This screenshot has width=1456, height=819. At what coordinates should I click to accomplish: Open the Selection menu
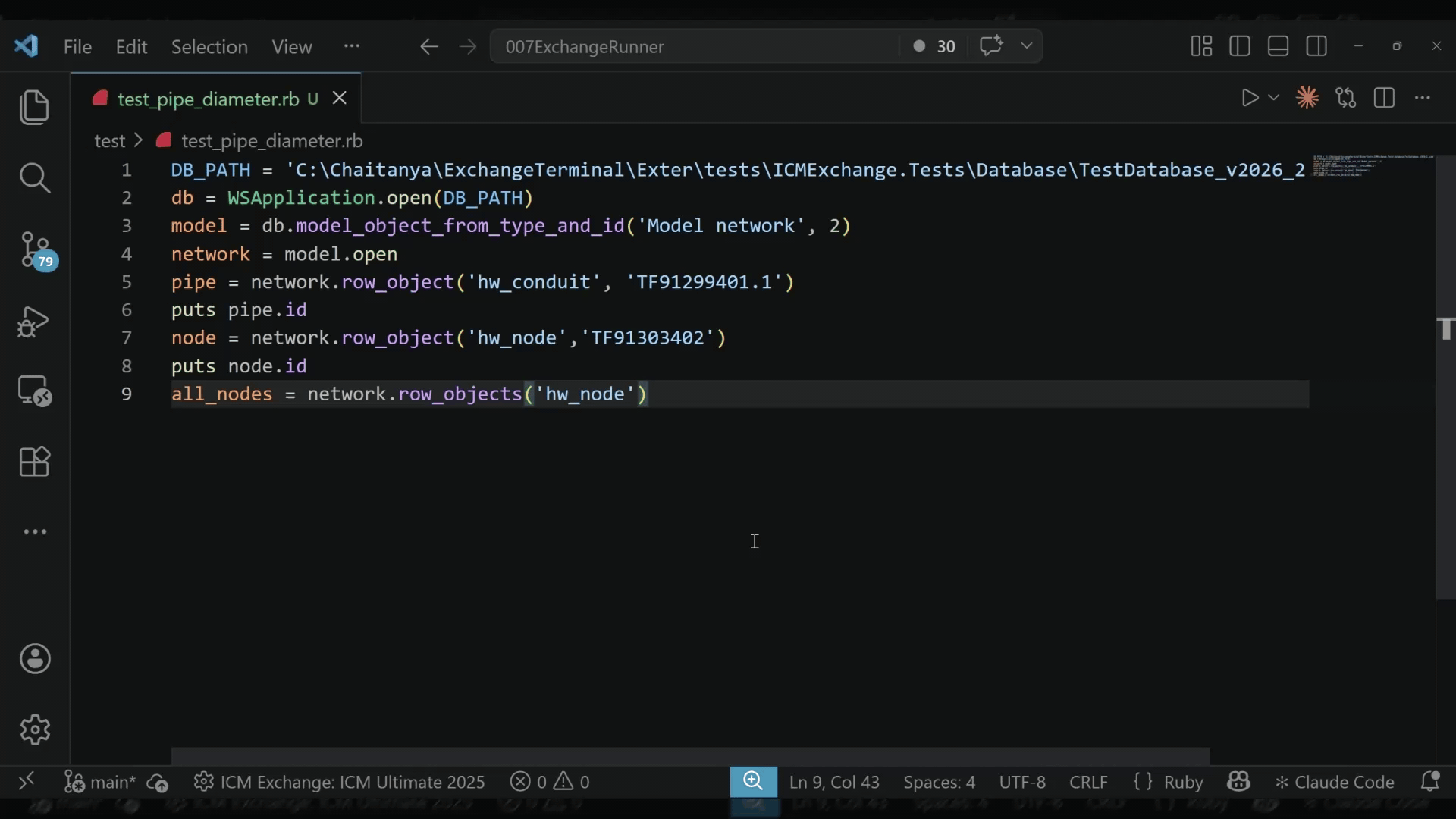(209, 47)
